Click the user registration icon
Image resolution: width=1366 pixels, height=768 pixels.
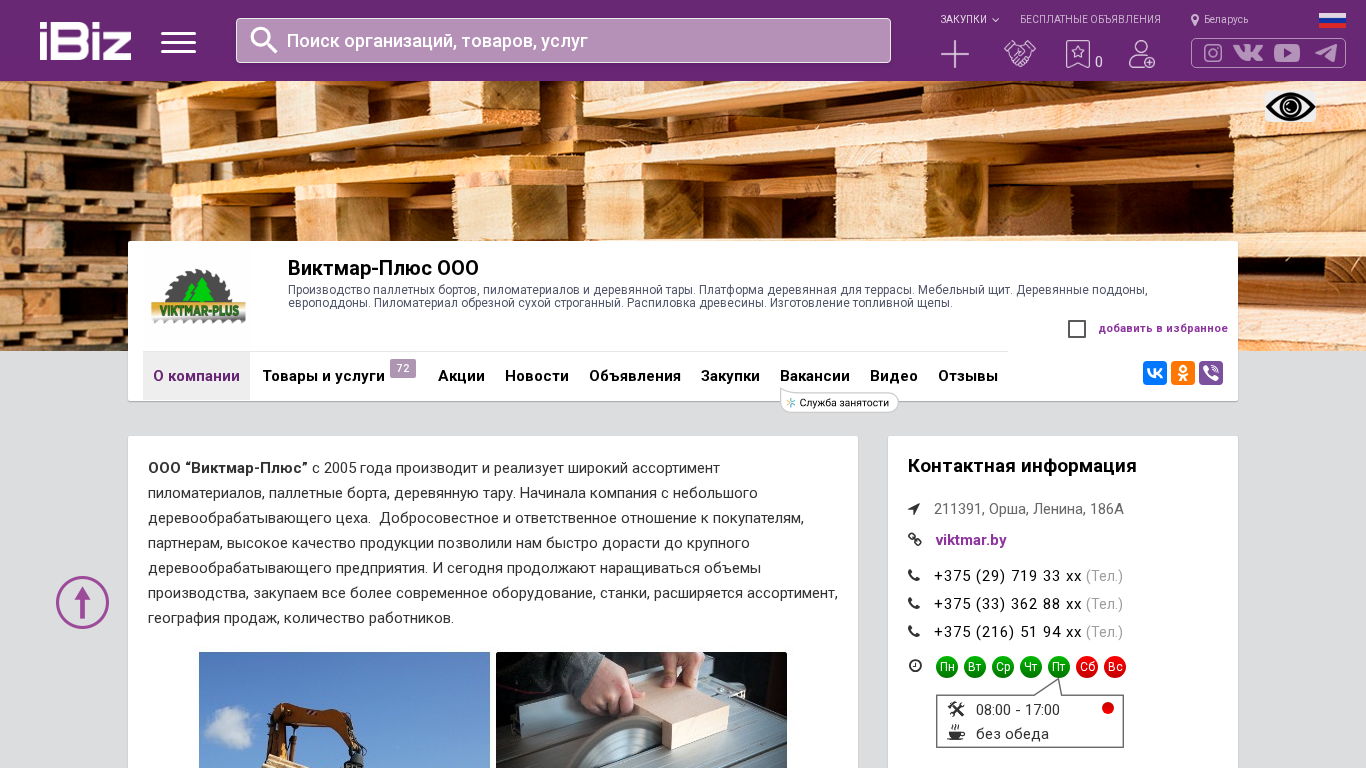(1142, 54)
